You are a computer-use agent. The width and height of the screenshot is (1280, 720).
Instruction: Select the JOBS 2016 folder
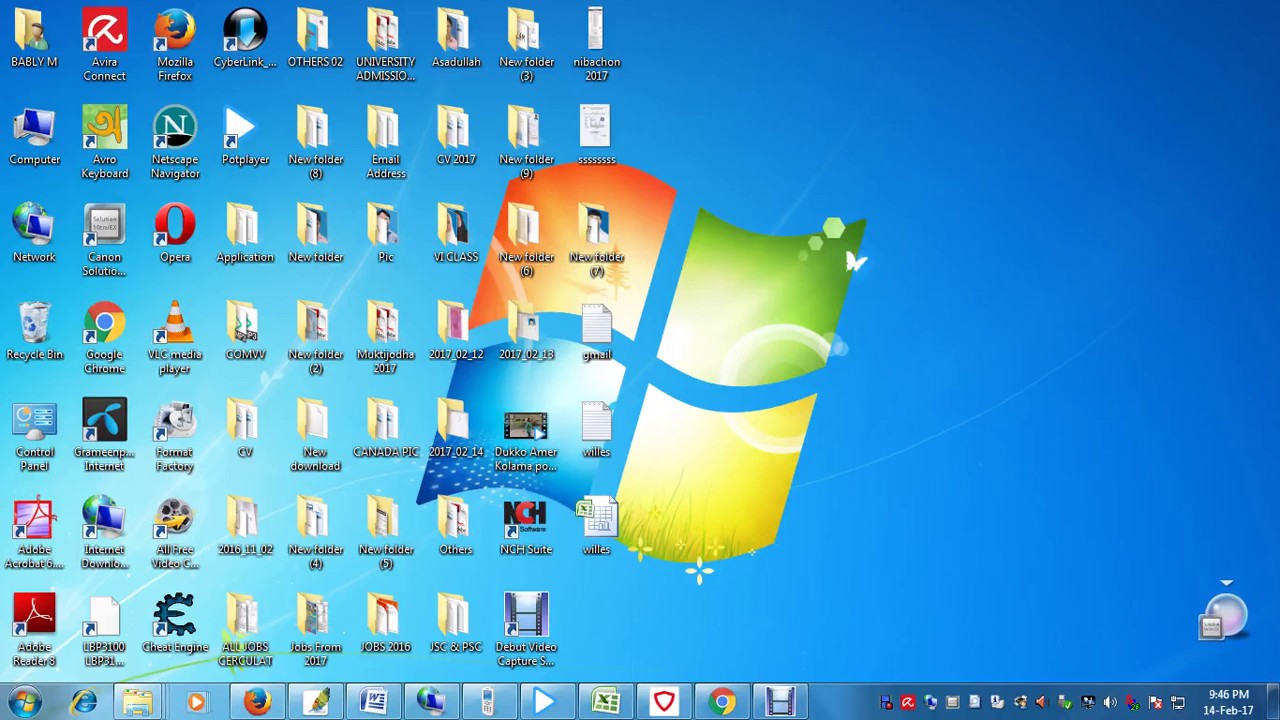385,624
